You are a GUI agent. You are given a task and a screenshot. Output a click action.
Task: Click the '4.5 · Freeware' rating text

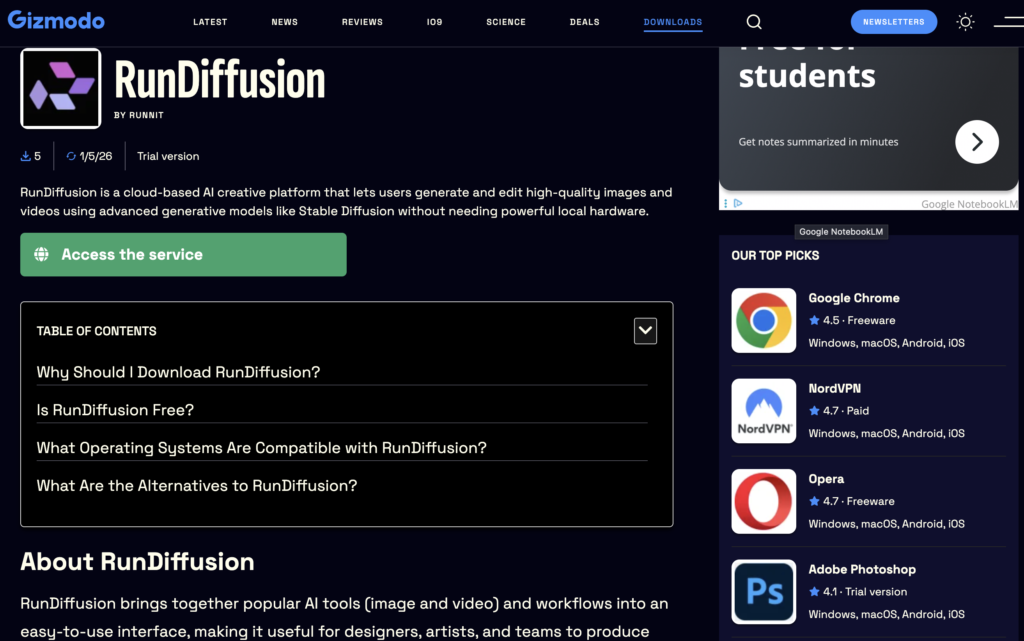[x=859, y=320]
